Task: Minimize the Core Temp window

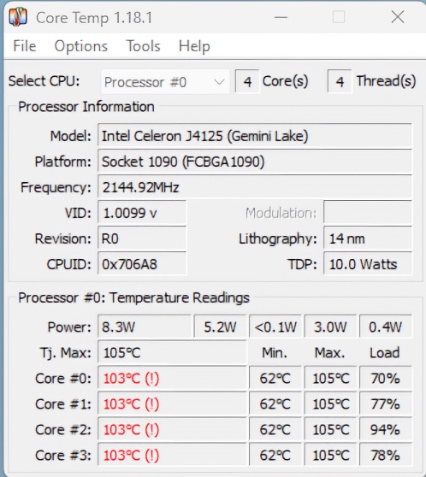Action: tap(281, 17)
